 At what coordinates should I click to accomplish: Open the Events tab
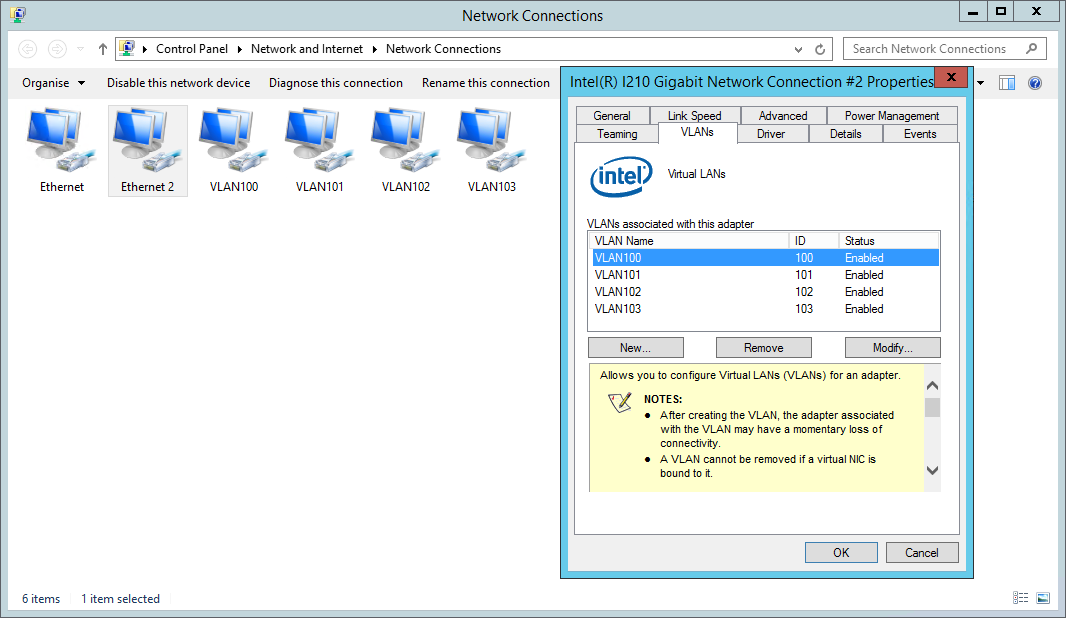[920, 134]
